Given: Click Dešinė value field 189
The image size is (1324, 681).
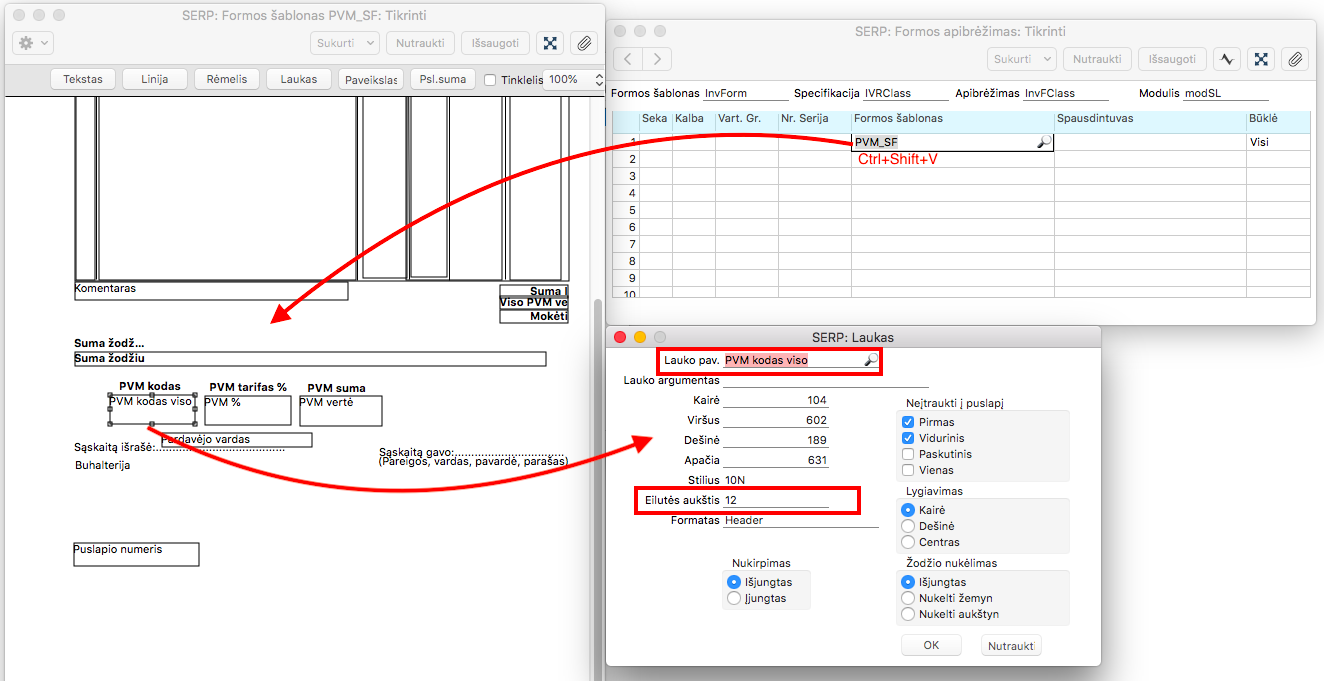Looking at the screenshot, I should click(x=776, y=440).
